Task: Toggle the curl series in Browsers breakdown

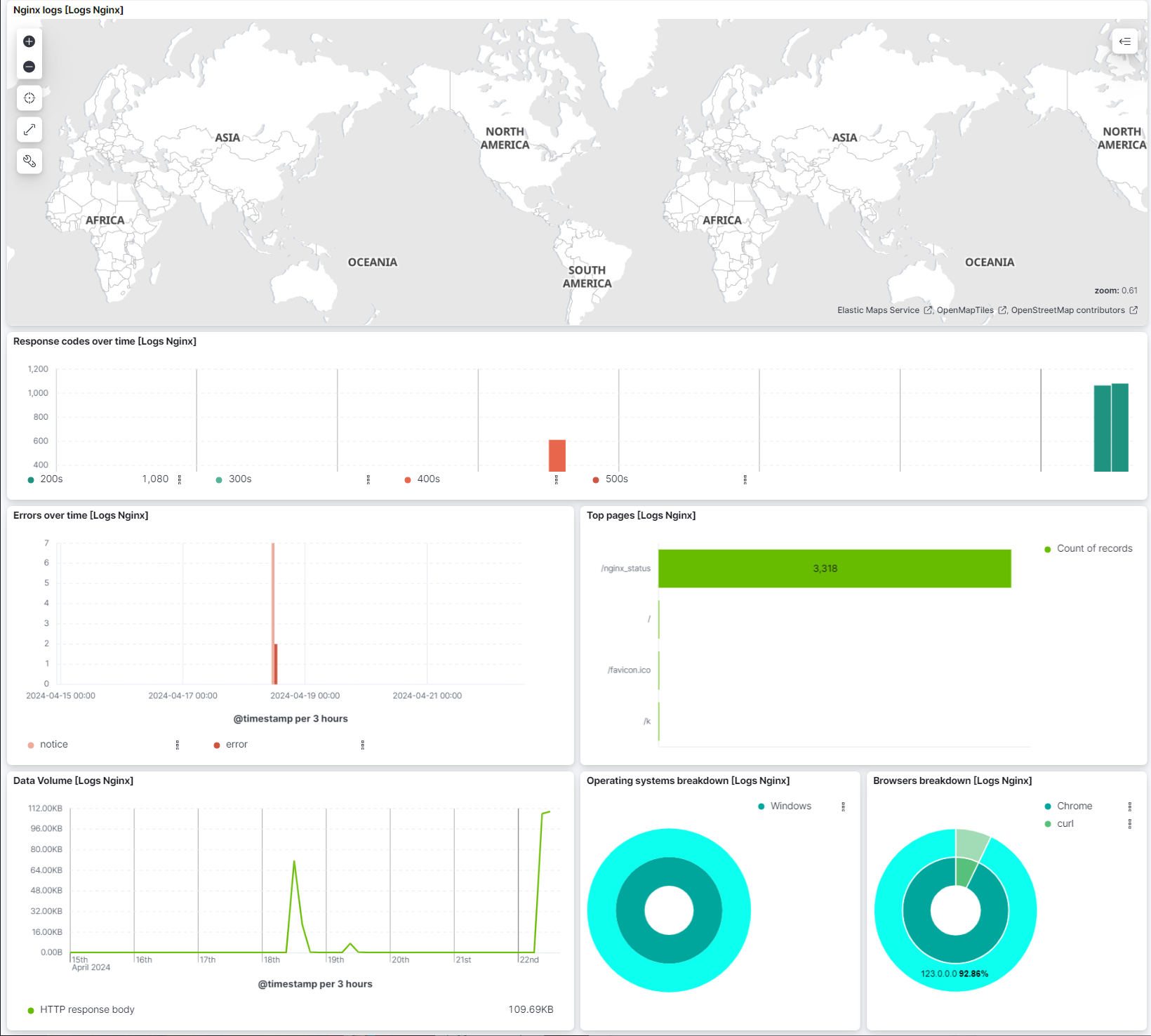Action: coord(1064,823)
